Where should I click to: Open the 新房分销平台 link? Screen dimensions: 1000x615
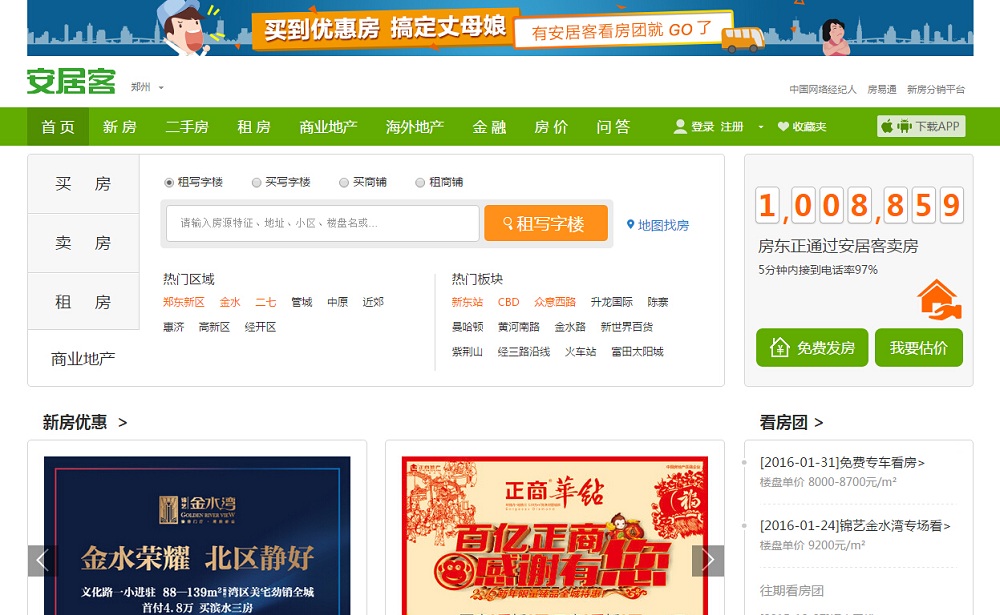pos(936,89)
